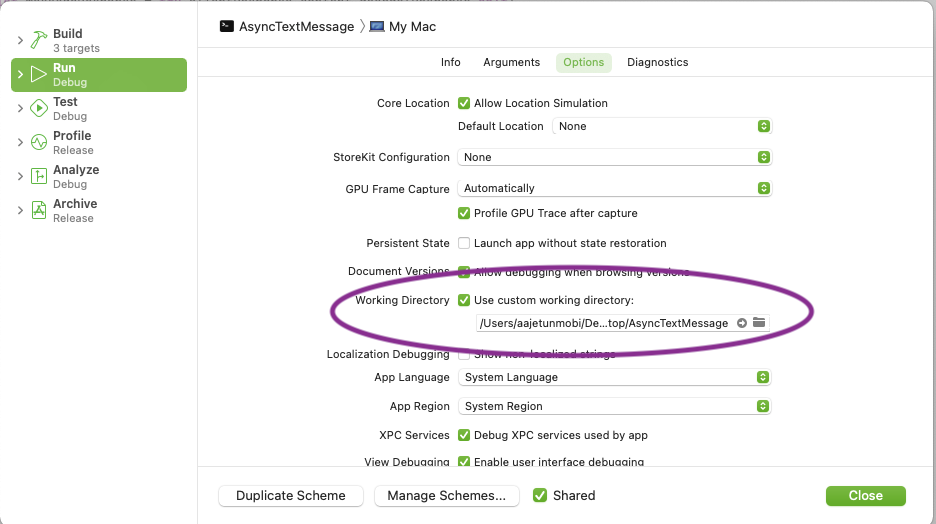936x524 pixels.
Task: Select the Build hammer icon
Action: pos(39,40)
